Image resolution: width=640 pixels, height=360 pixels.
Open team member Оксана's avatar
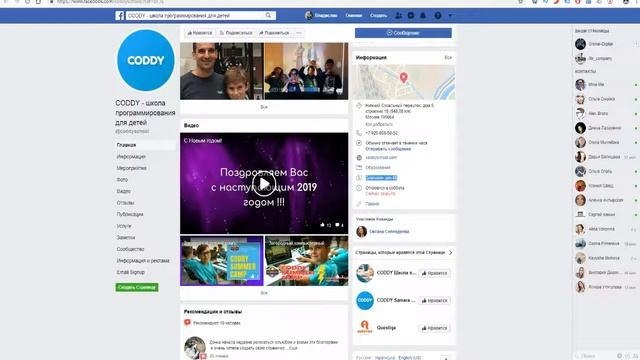(x=361, y=231)
